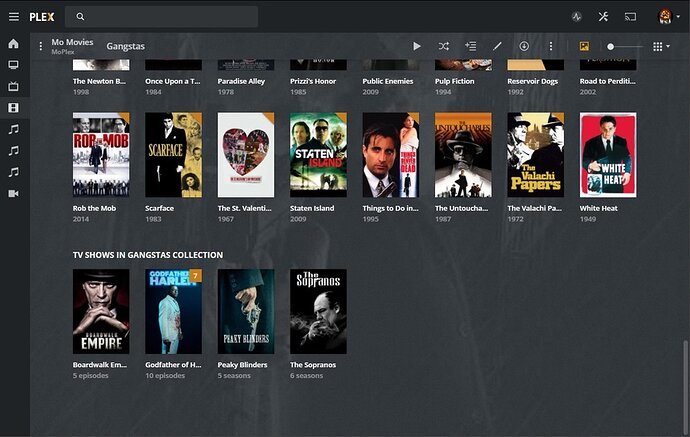Open more options beside Mo Movies

(x=40, y=46)
